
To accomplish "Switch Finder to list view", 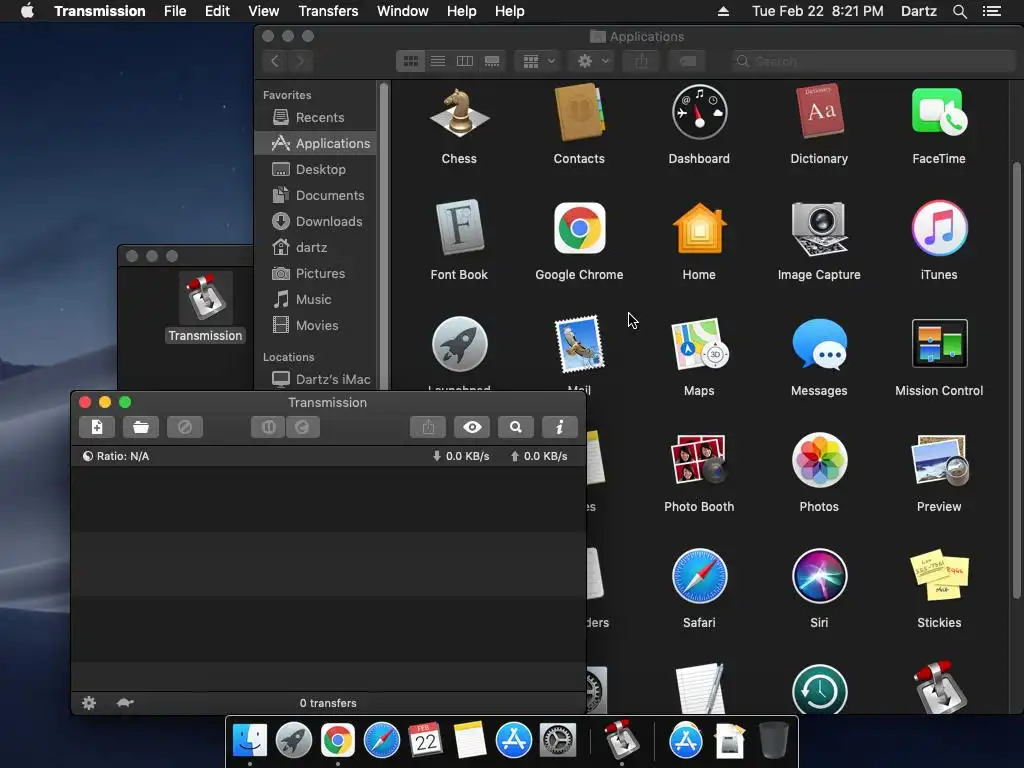I will (x=438, y=61).
